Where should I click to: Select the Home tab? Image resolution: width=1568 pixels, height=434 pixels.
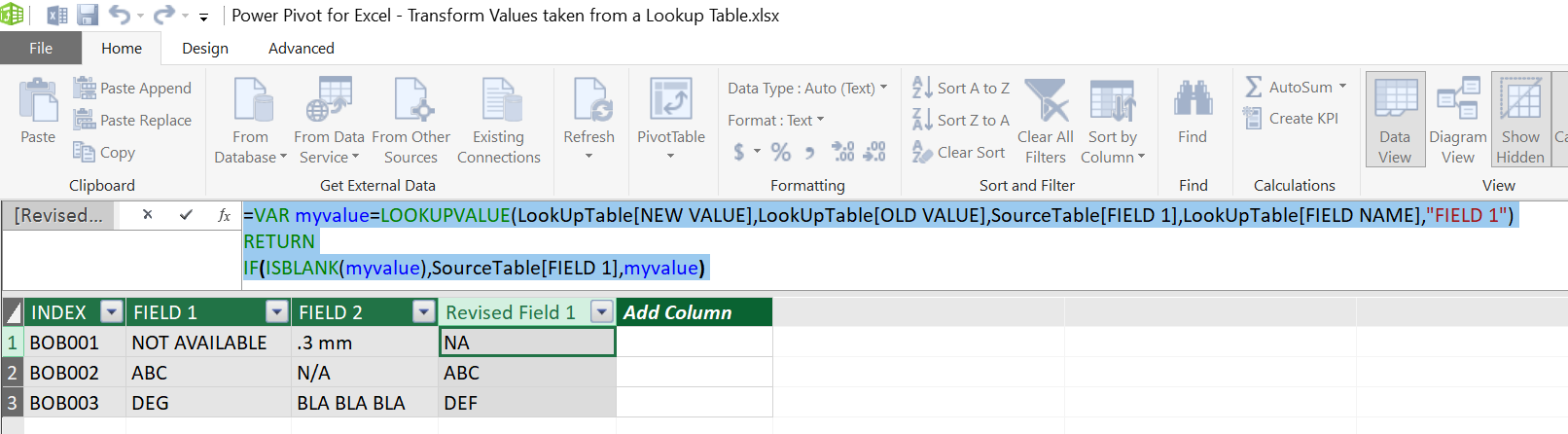(x=122, y=49)
